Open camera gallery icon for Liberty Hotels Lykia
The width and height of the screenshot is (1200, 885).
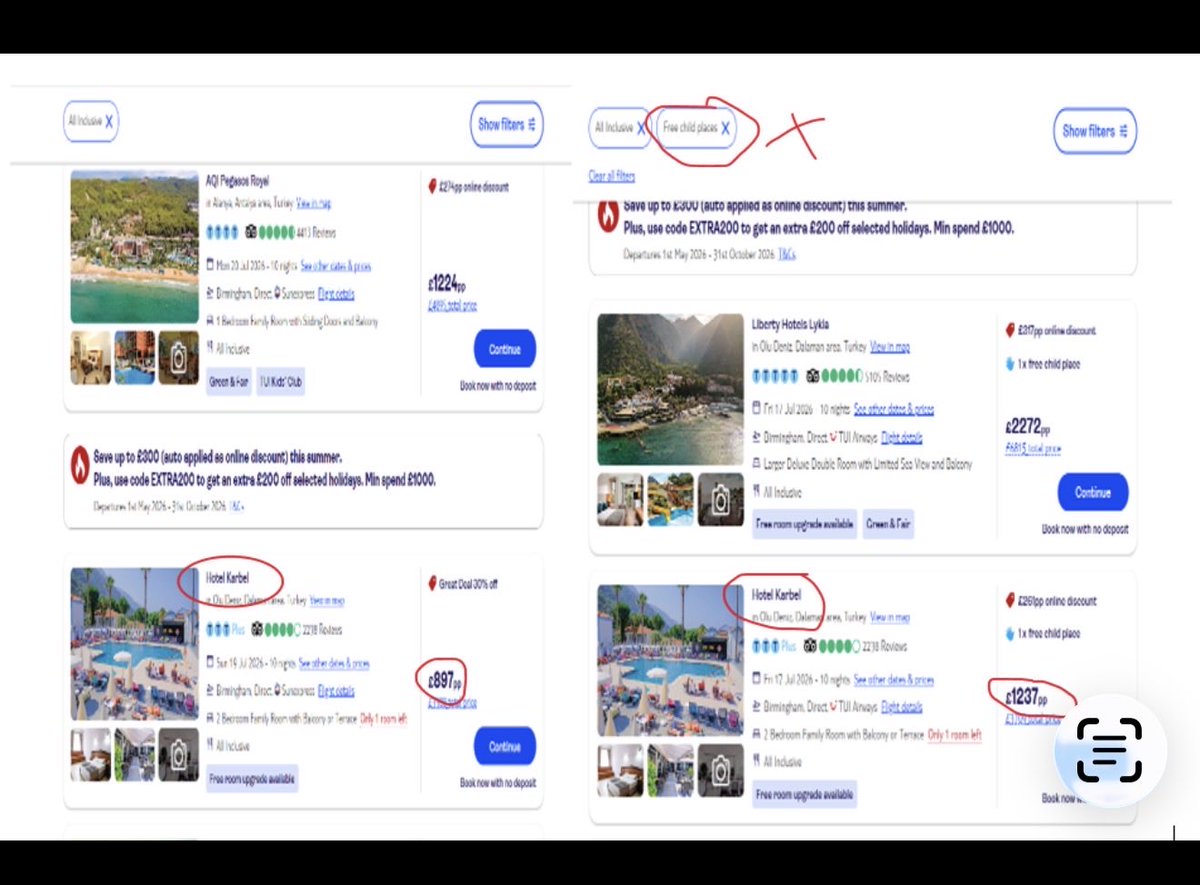pos(720,499)
